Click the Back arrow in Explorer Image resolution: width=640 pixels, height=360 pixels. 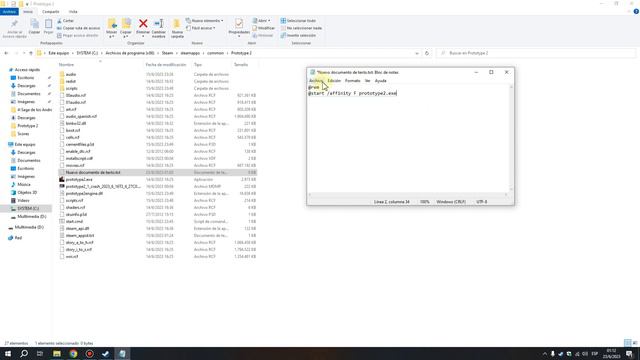click(6, 53)
